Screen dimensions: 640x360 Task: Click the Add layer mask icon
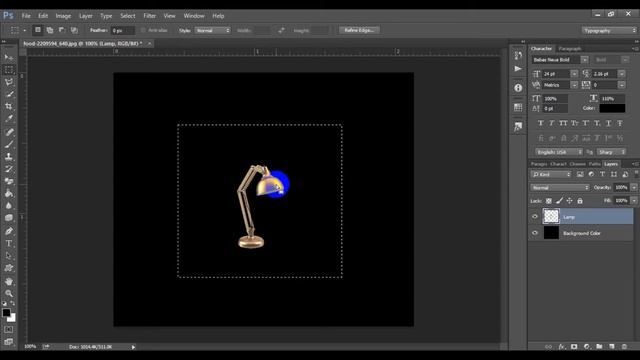pos(574,347)
